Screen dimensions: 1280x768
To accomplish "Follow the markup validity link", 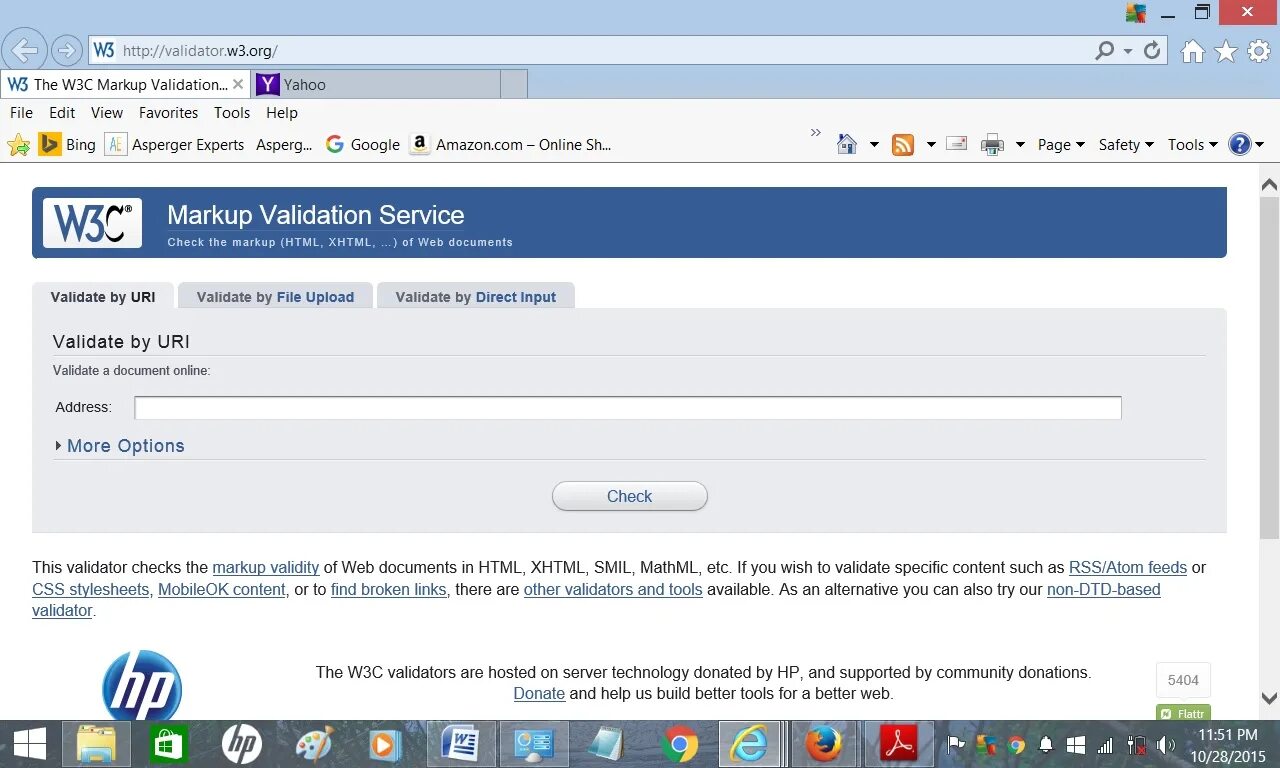I will [266, 567].
